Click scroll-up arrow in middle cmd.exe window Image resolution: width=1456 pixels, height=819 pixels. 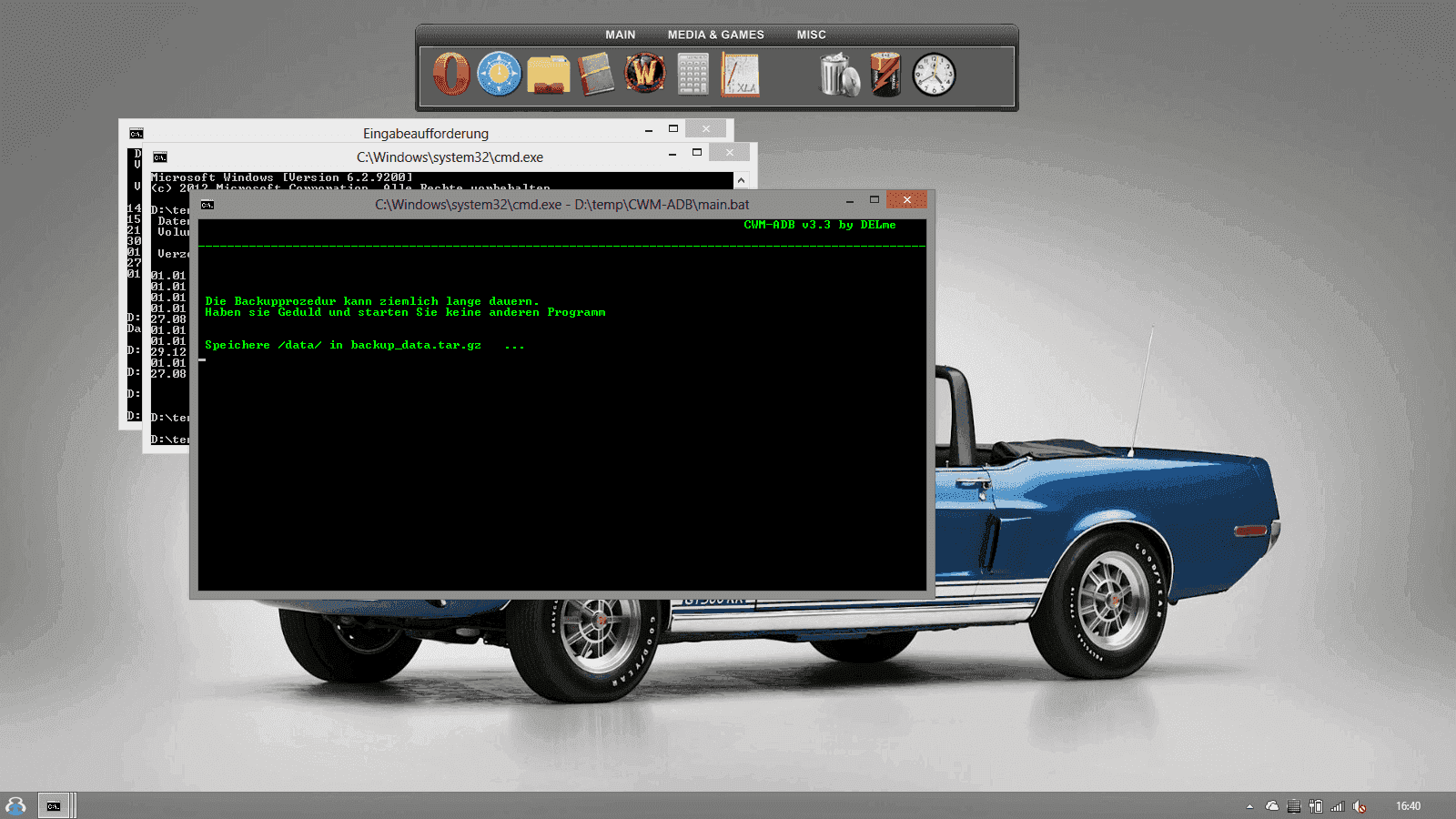click(741, 180)
